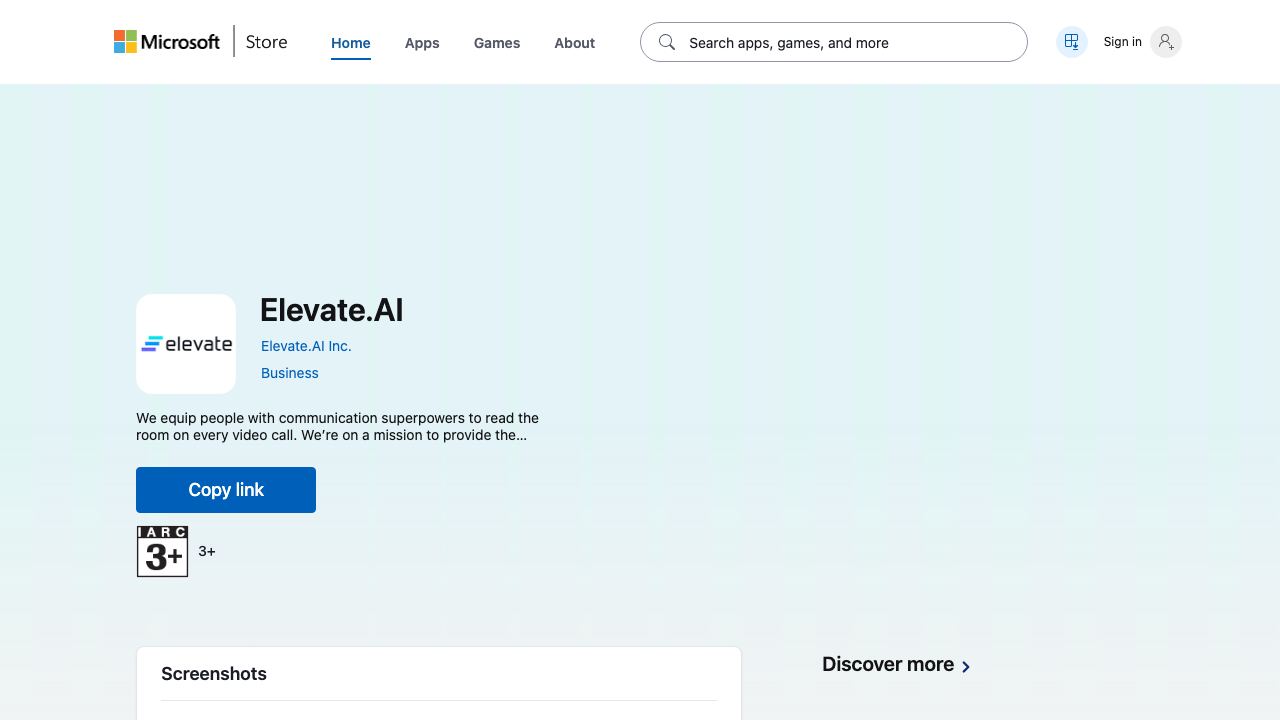Open the Apps tab

coord(422,43)
